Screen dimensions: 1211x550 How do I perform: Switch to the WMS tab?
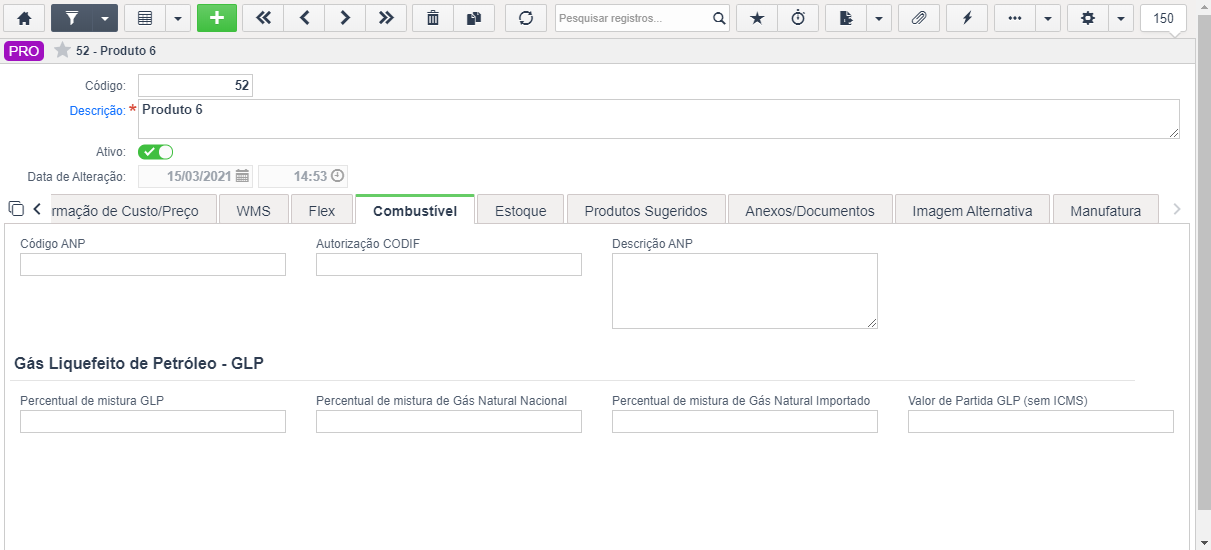click(x=254, y=211)
